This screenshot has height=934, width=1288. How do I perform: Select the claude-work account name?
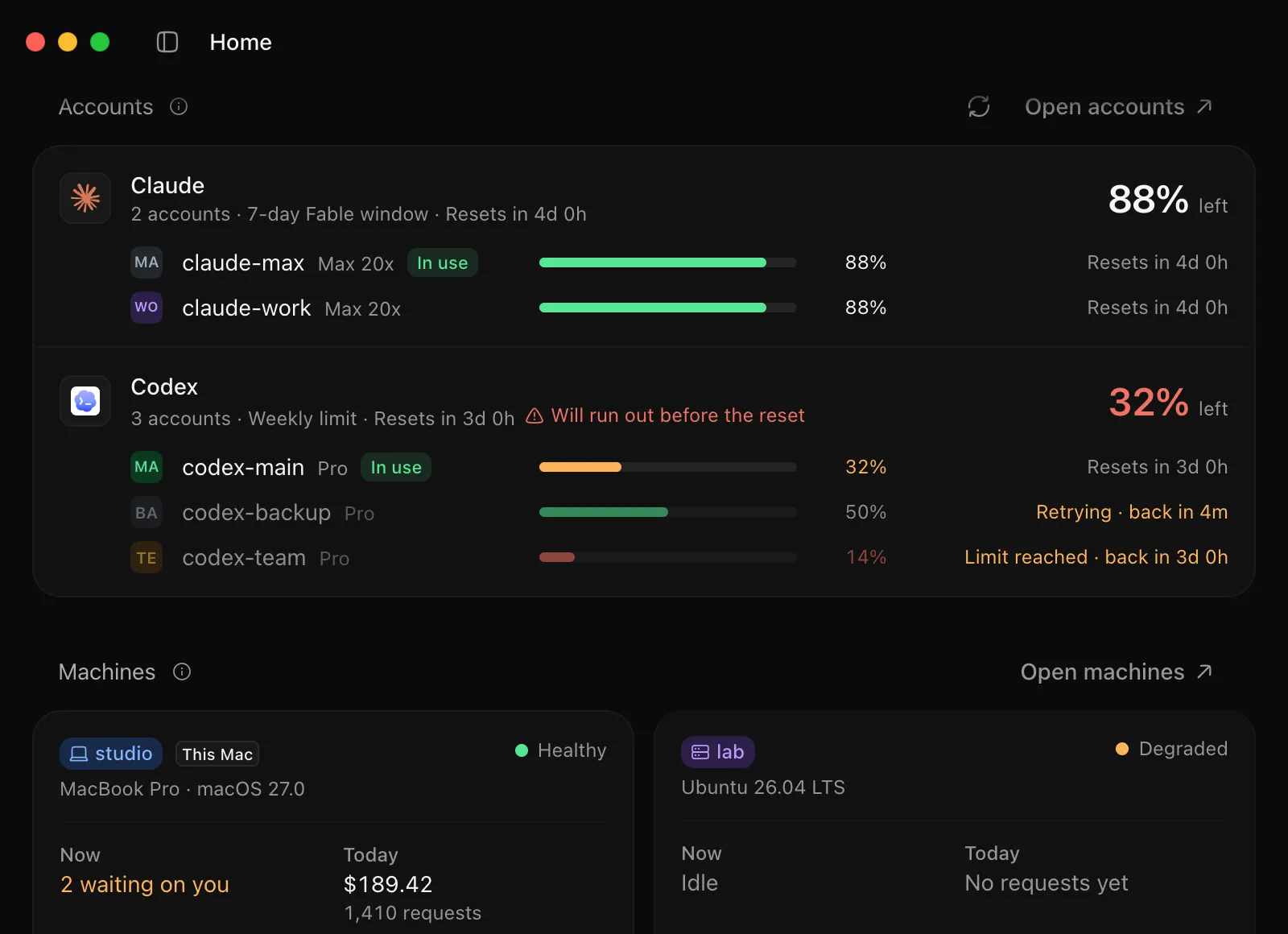tap(246, 308)
